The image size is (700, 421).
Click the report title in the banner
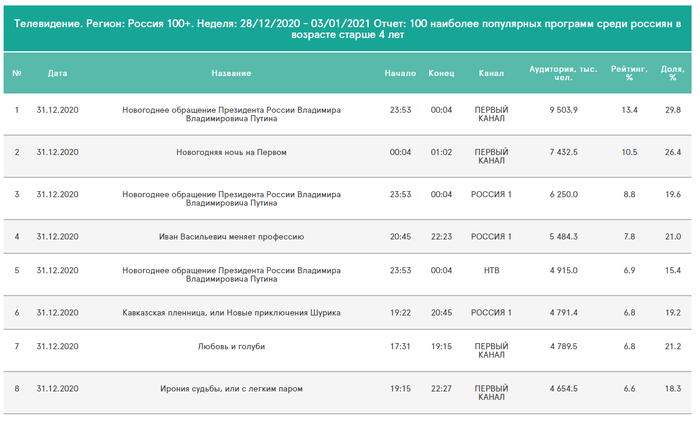[x=350, y=26]
